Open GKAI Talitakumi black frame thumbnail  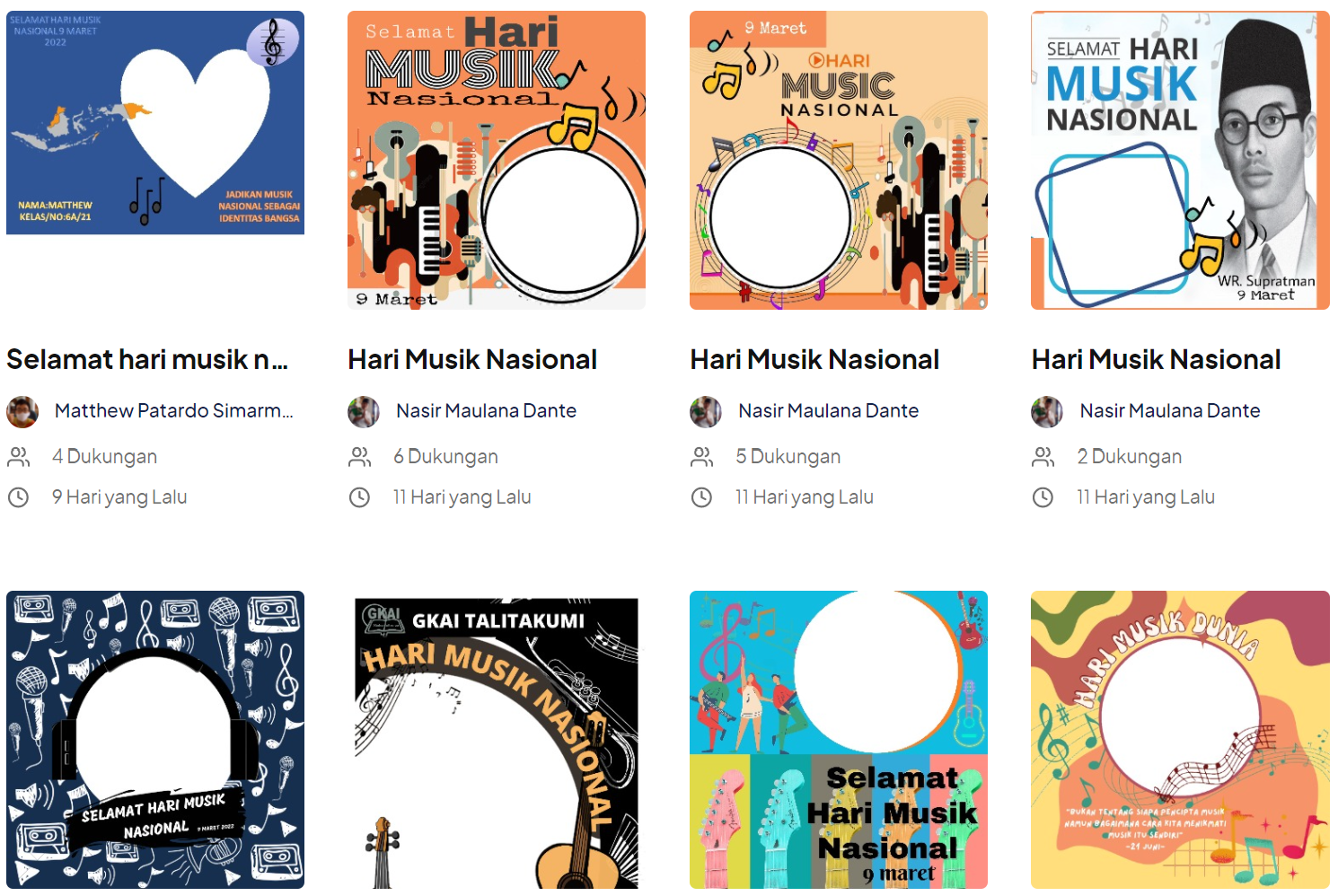[497, 742]
